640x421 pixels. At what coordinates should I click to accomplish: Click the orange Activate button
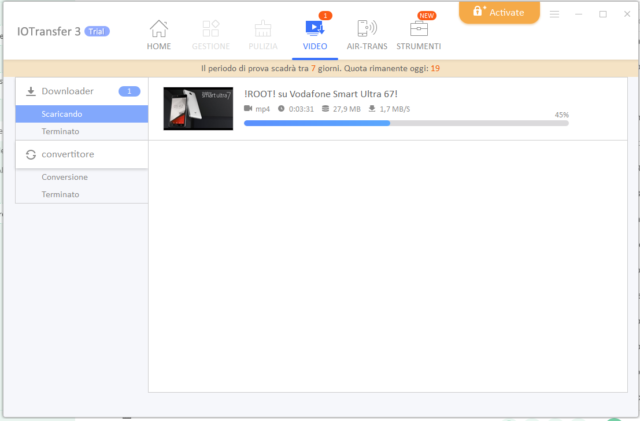(499, 12)
